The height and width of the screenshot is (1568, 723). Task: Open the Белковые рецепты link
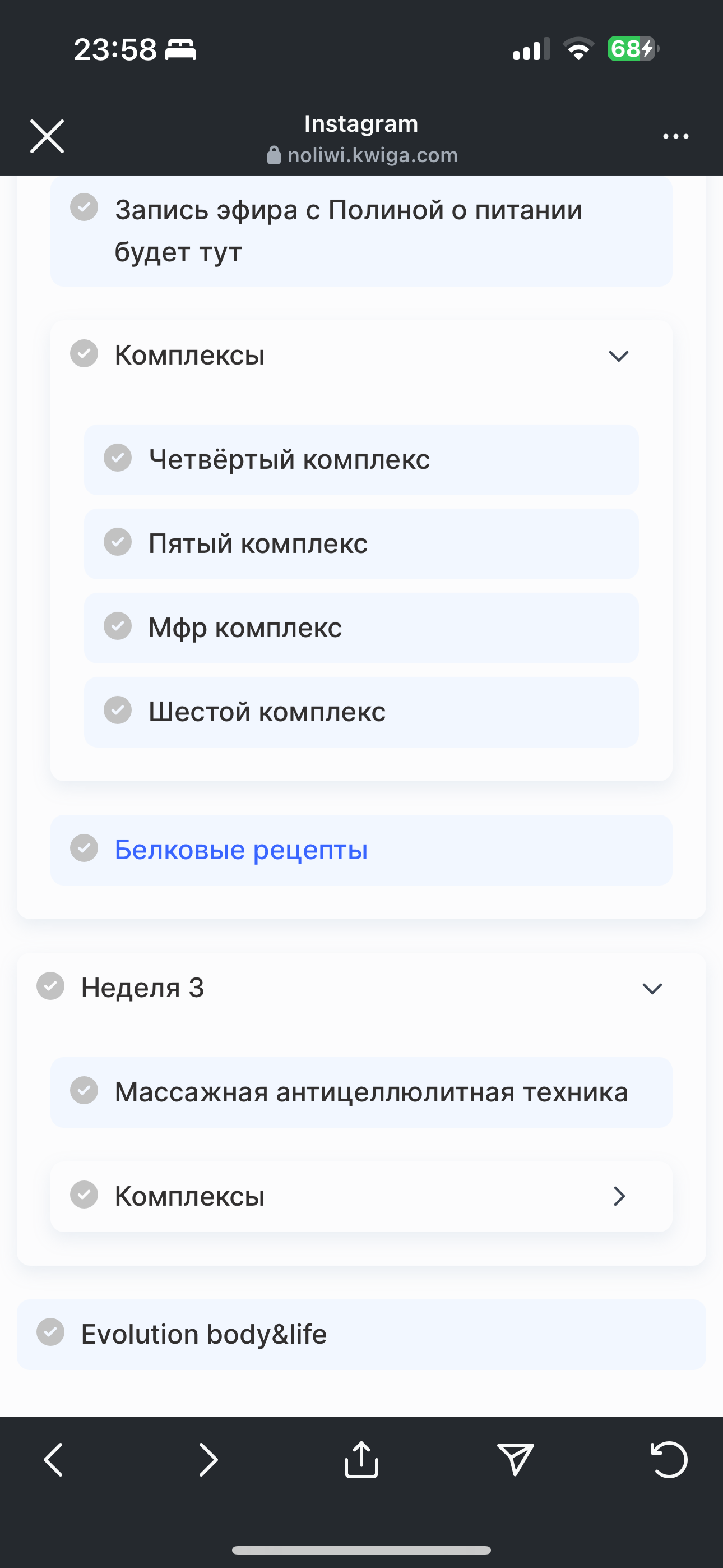[x=241, y=850]
